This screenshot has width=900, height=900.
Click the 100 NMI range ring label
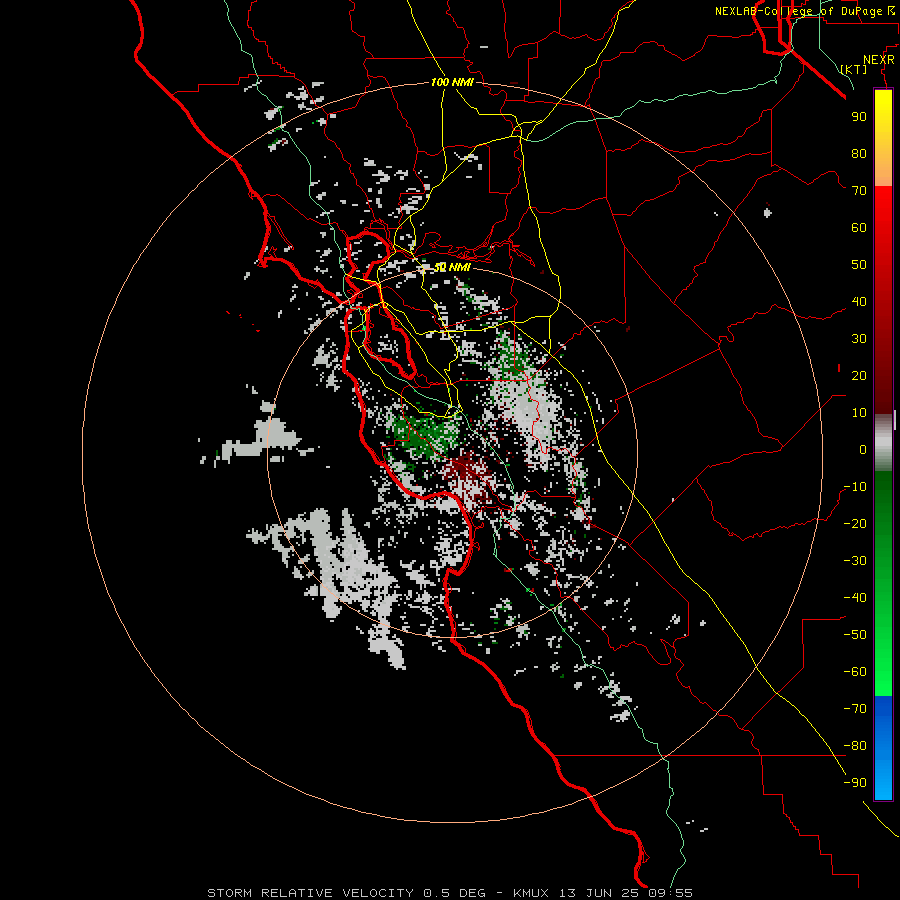452,82
